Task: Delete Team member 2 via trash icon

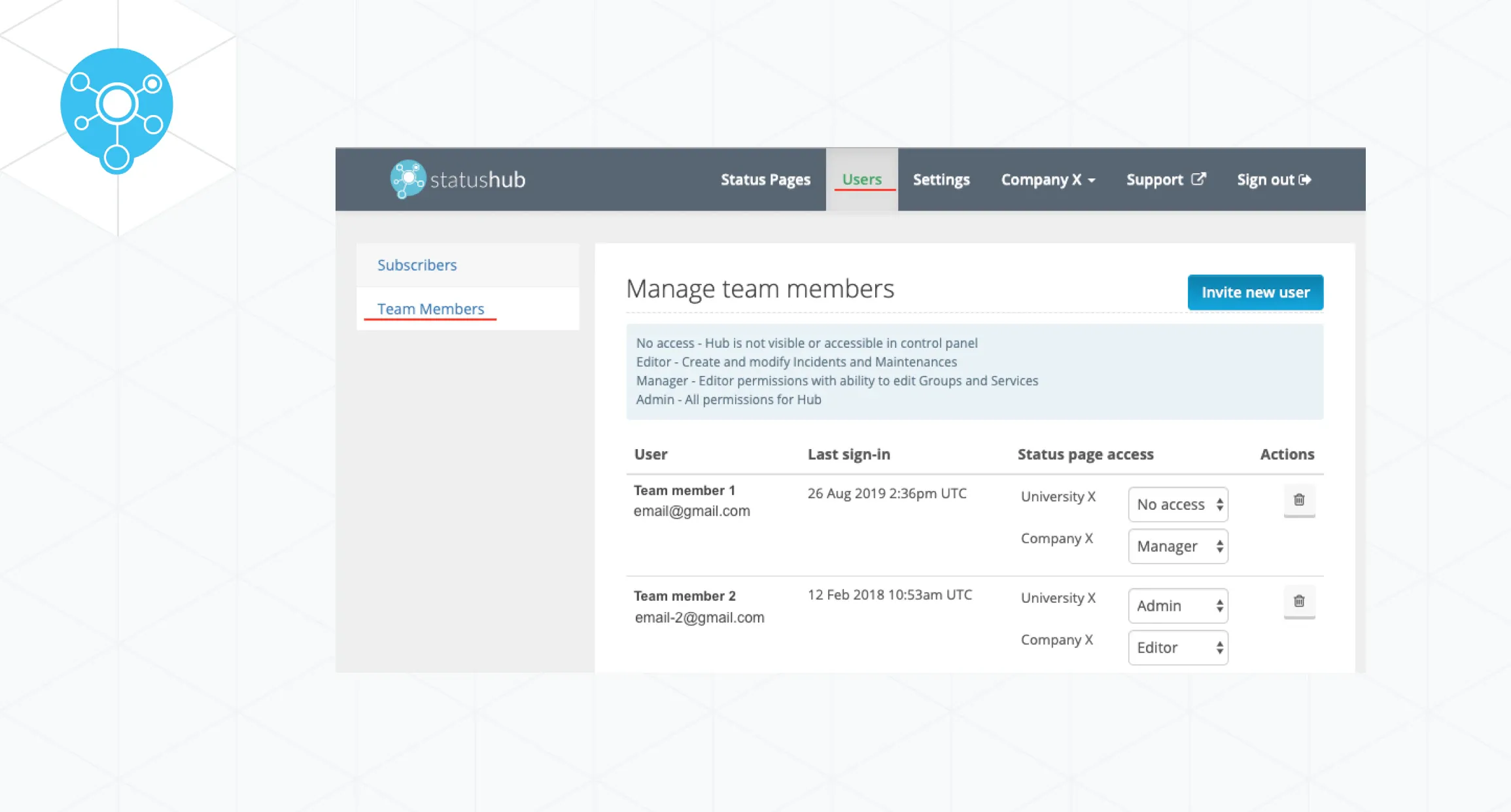Action: tap(1299, 601)
